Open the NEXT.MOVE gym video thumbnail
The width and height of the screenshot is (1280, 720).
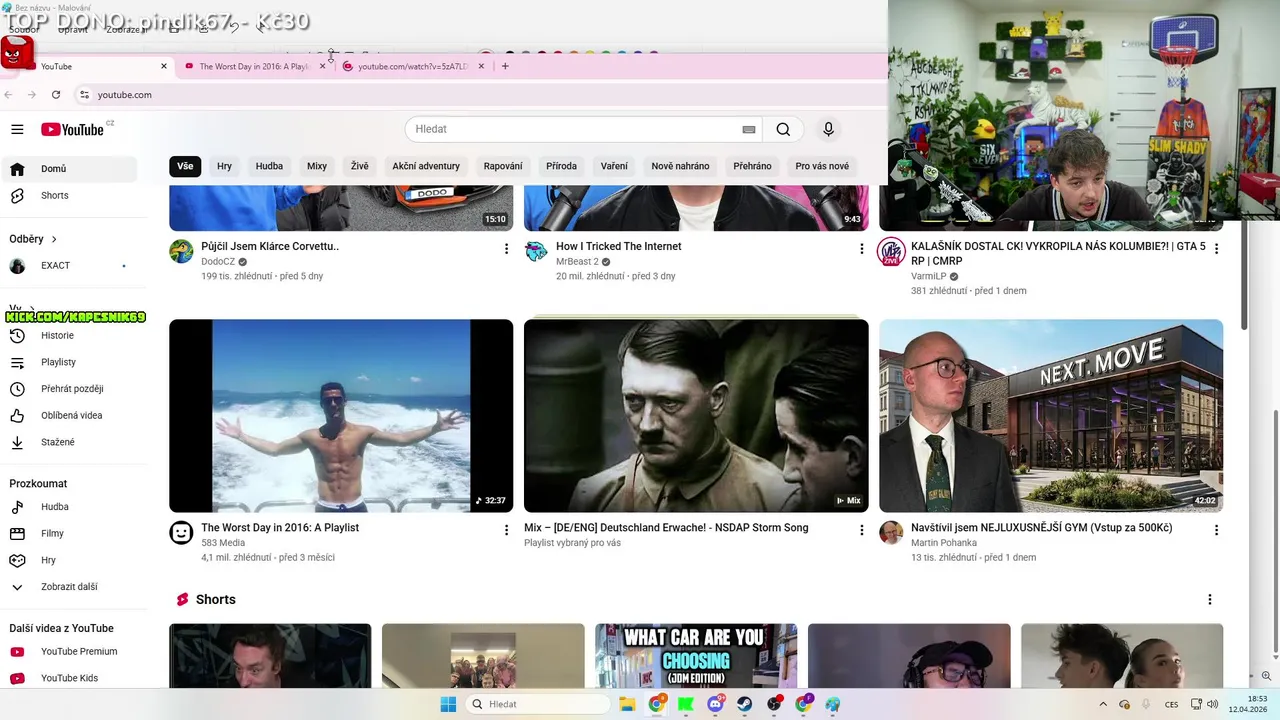(1051, 416)
